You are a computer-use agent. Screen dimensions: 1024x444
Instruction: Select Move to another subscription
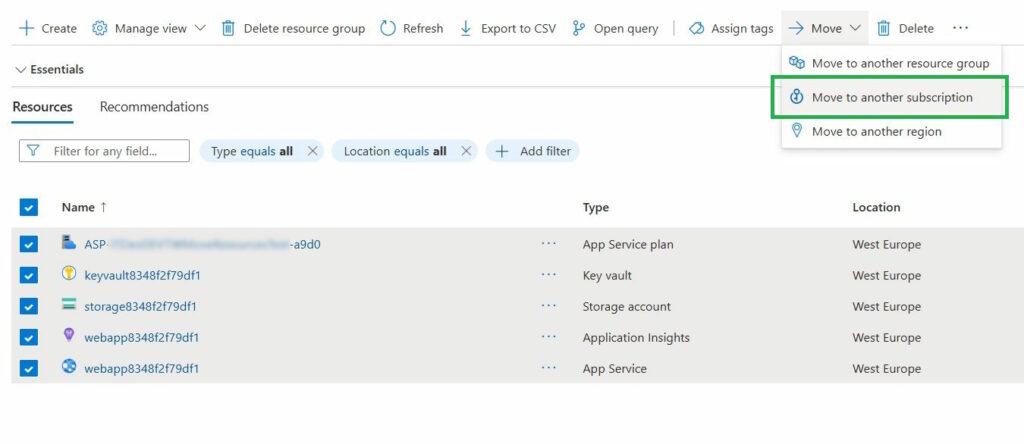tap(891, 97)
